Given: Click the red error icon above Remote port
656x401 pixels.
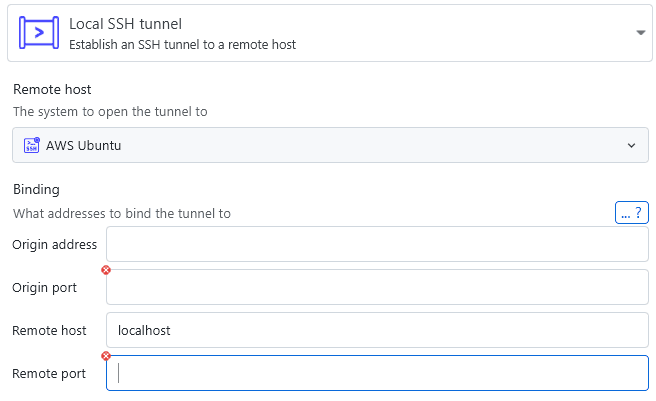Looking at the screenshot, I should [x=106, y=356].
